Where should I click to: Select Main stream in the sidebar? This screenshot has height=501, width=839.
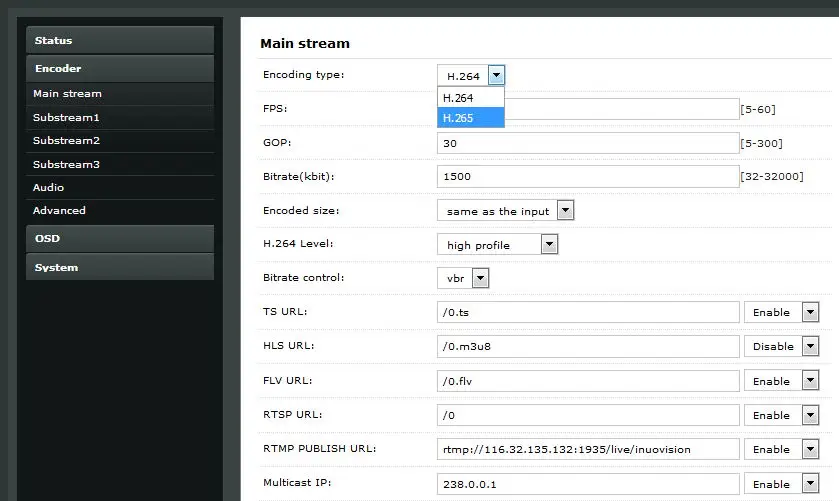tap(120, 94)
